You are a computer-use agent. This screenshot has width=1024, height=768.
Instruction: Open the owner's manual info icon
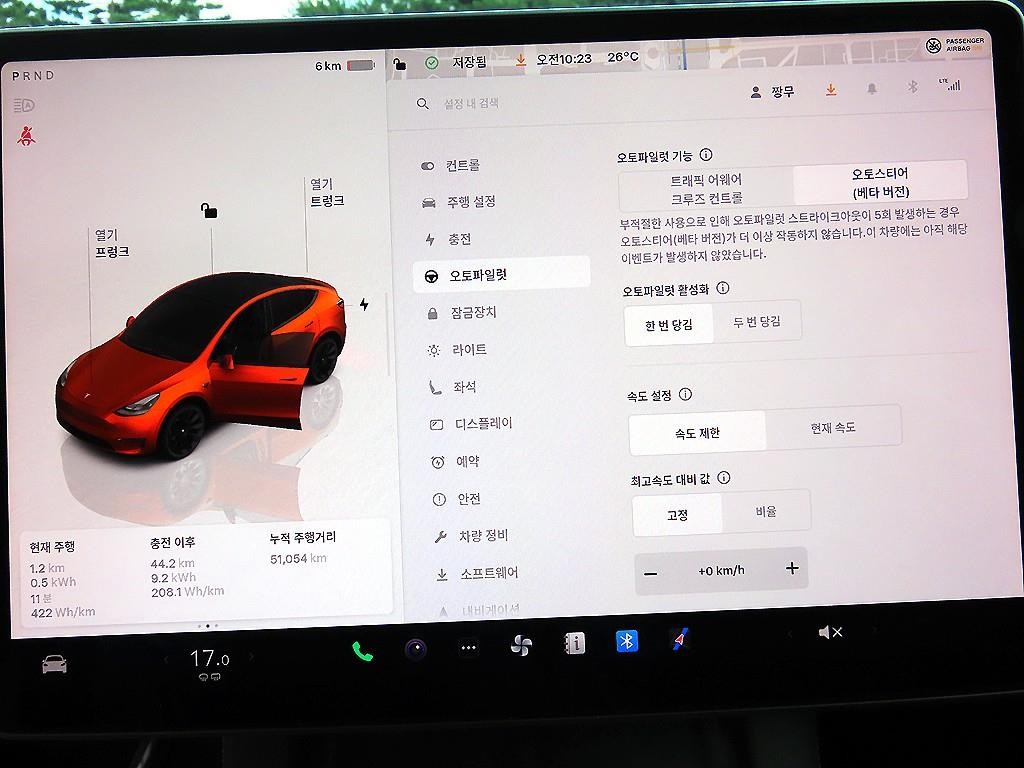[x=574, y=643]
